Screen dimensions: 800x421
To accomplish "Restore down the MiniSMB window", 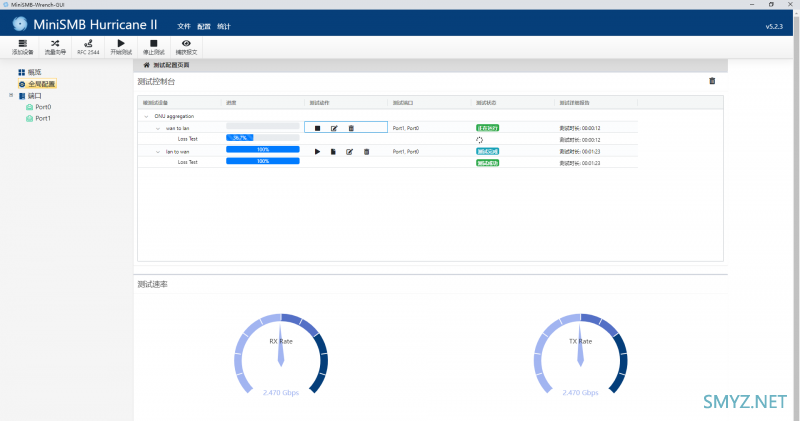I will coord(771,4).
